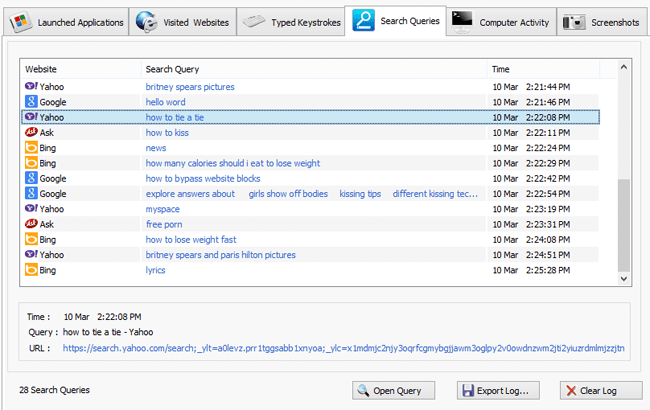This screenshot has width=650, height=410.
Task: Select the Search Queries tab
Action: [x=395, y=21]
